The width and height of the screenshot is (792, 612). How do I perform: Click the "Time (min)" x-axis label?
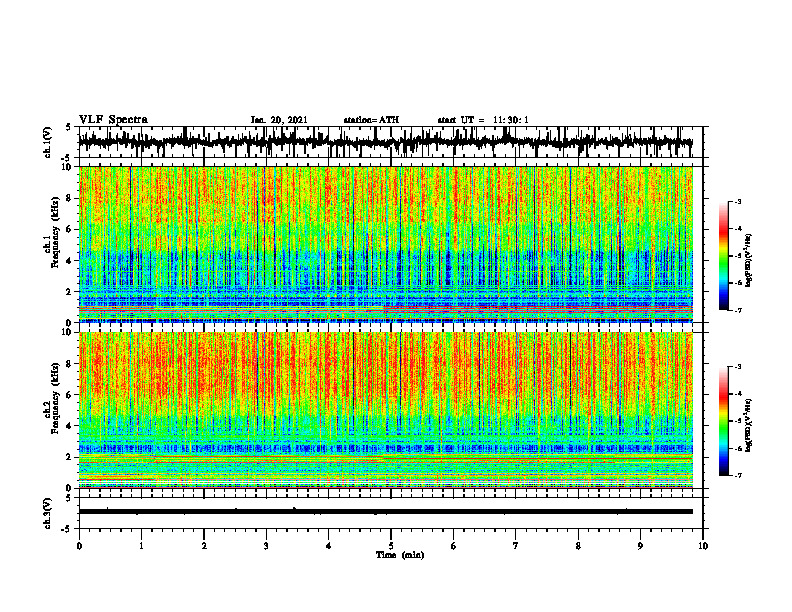pos(400,555)
